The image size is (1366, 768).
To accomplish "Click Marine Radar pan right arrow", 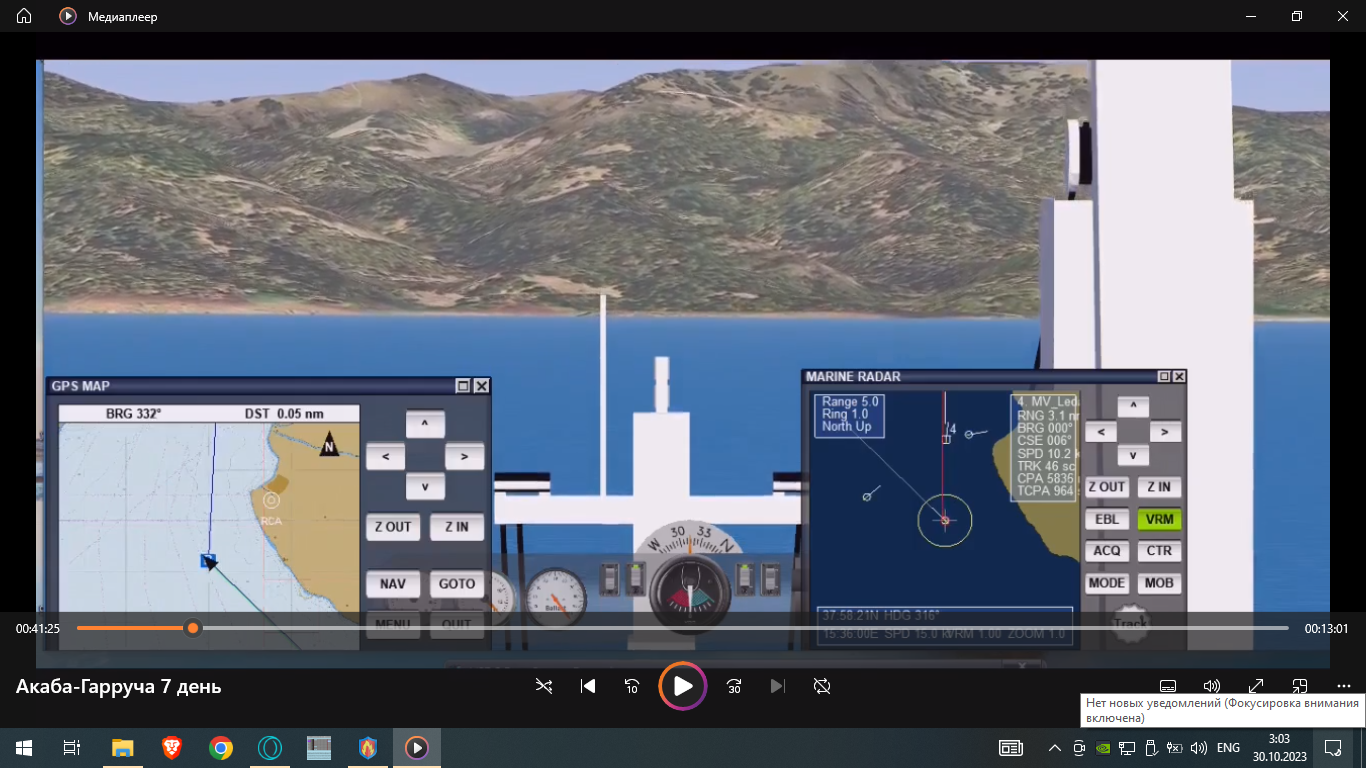I will [1165, 432].
